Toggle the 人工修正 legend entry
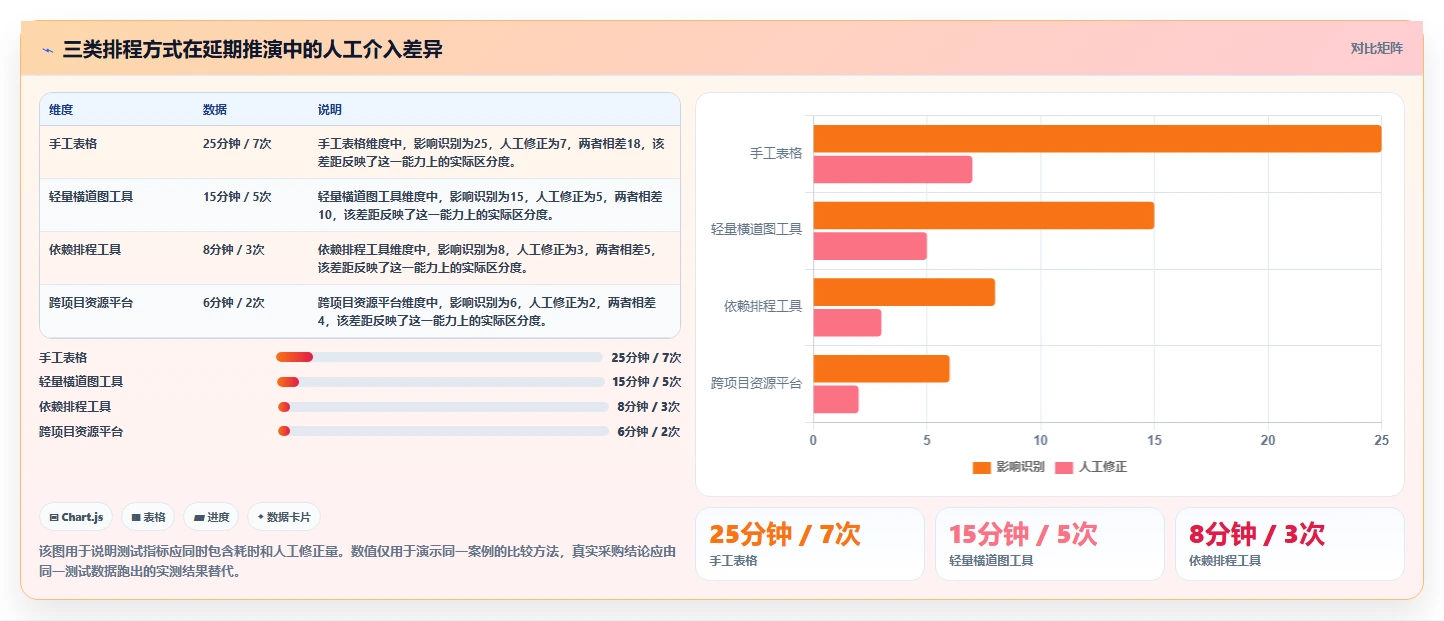The height and width of the screenshot is (621, 1444). [1091, 467]
